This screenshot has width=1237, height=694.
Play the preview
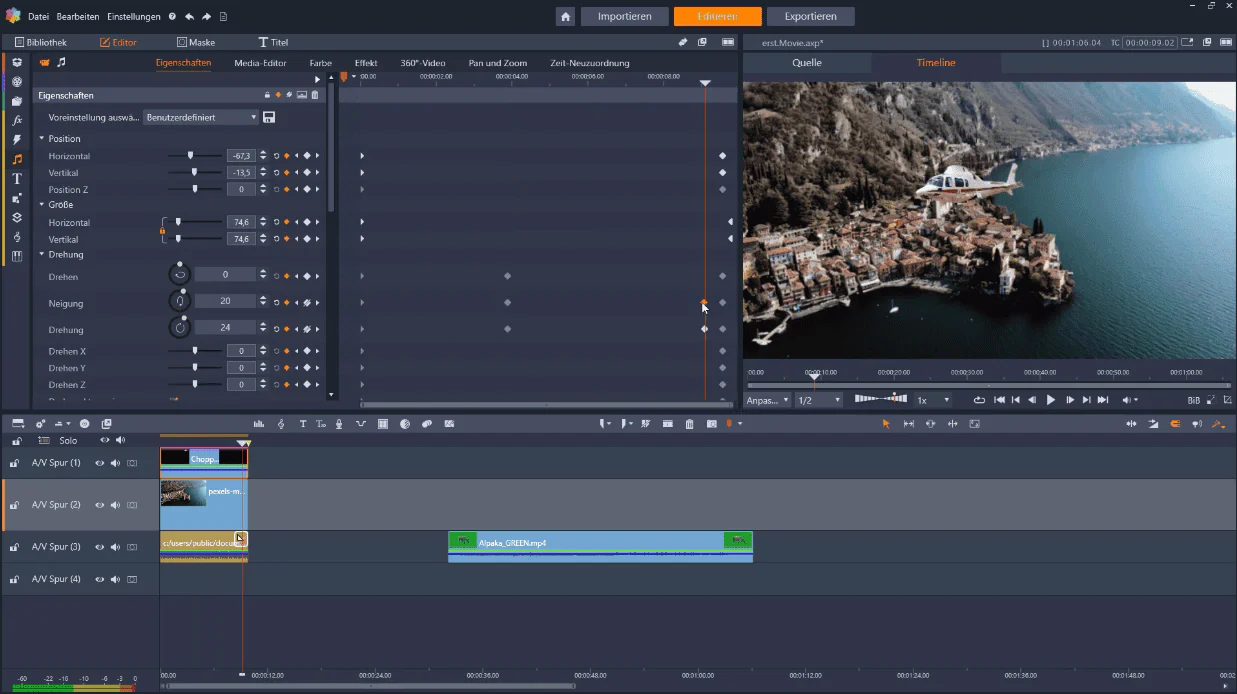coord(1050,400)
